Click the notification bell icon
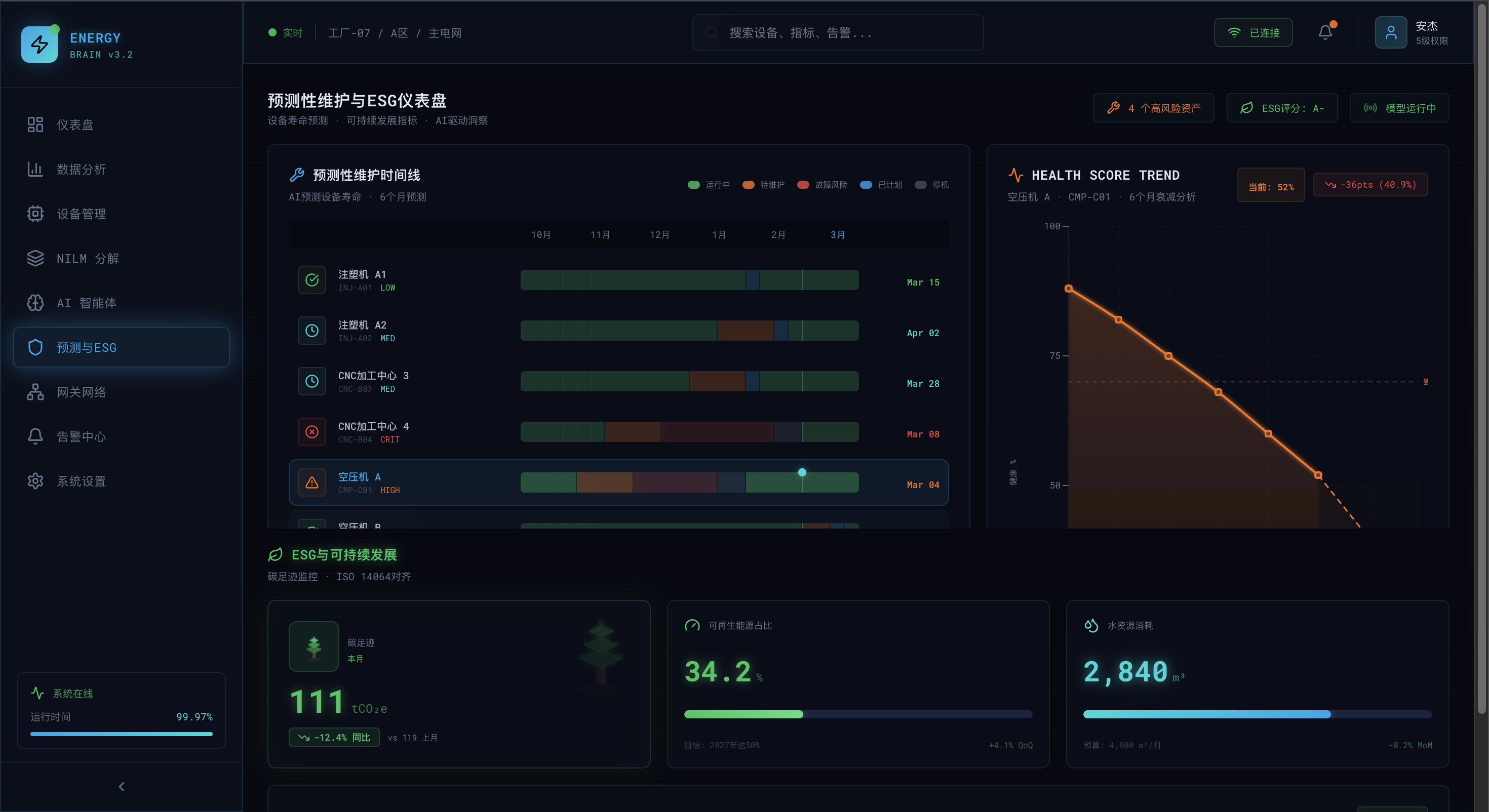 point(1325,32)
